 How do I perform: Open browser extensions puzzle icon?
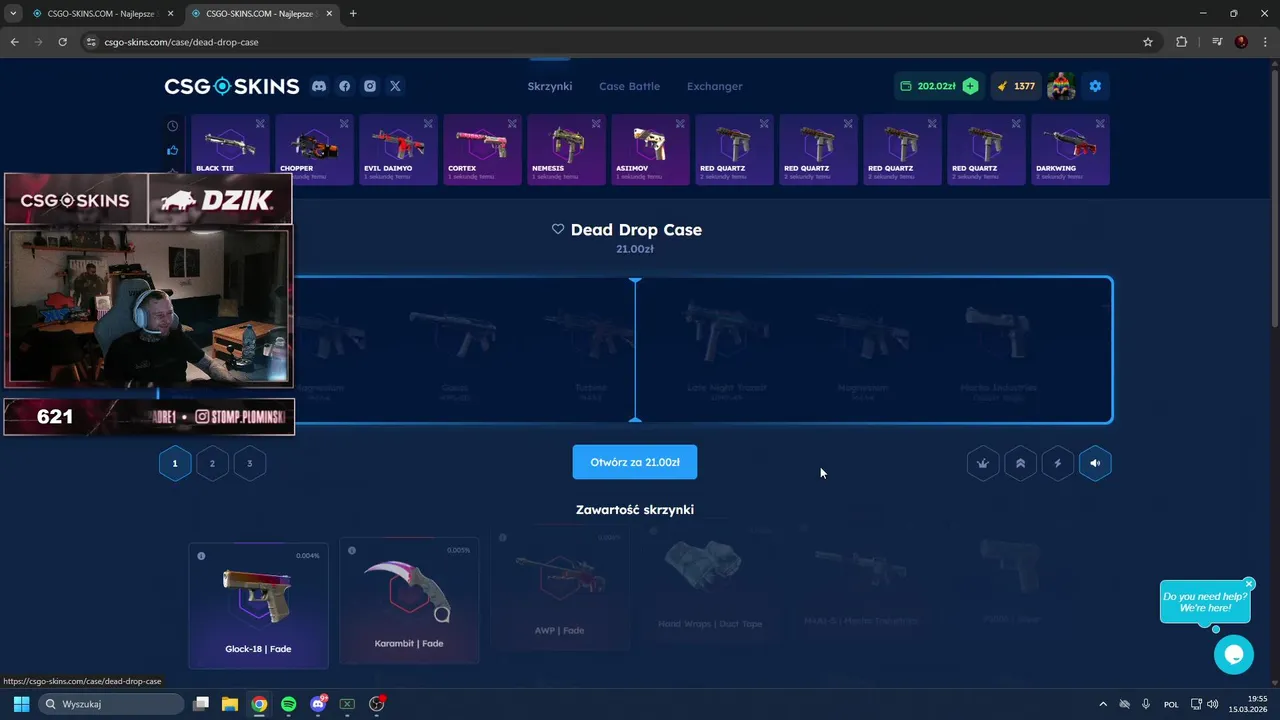(1182, 42)
